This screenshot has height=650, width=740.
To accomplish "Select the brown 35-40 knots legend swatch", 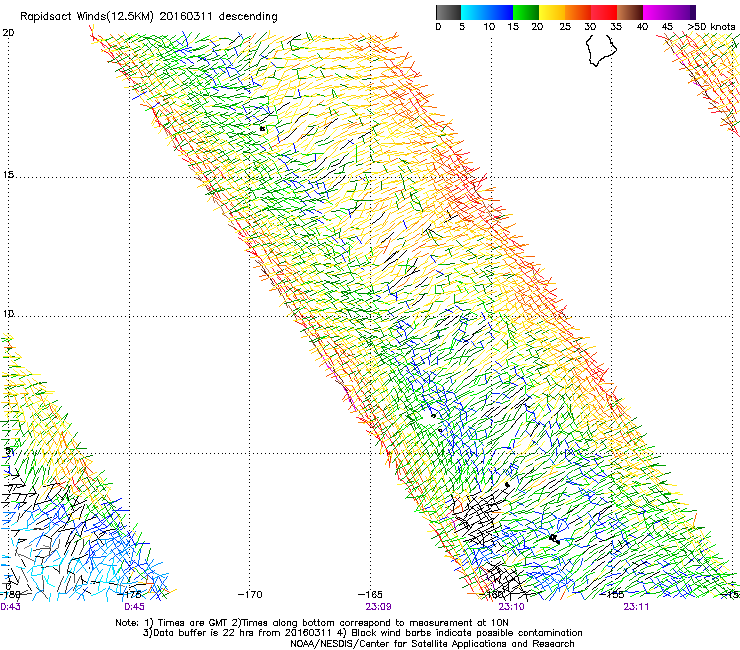I will pos(630,12).
